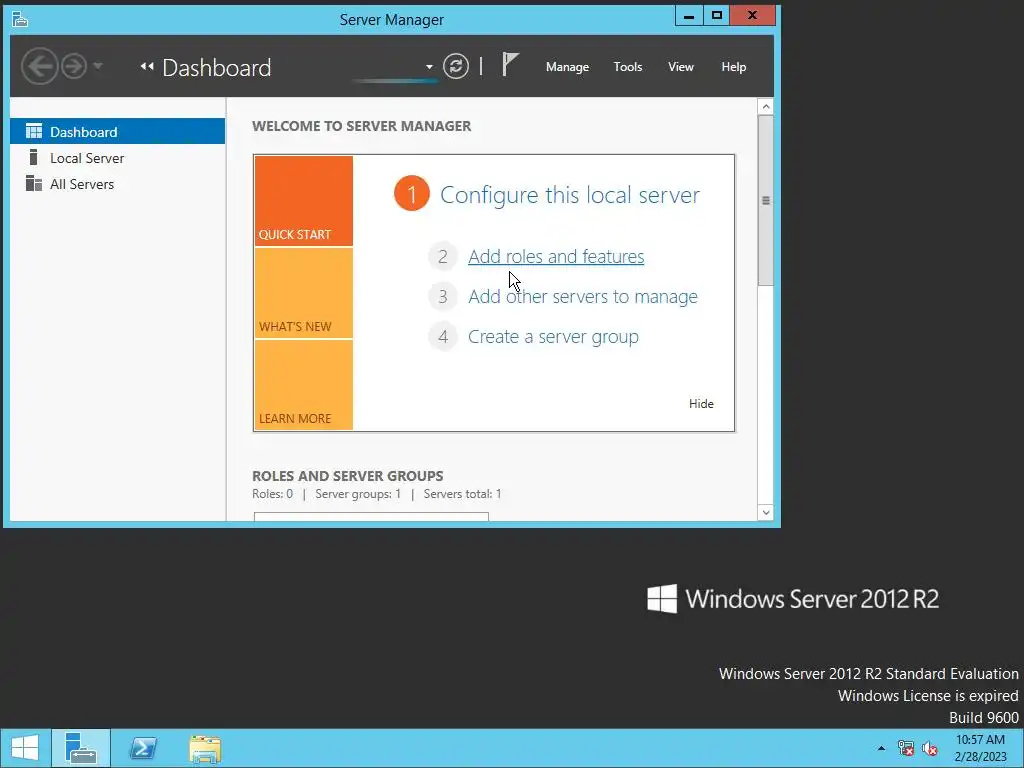Click the Roles: 0 count text
This screenshot has width=1024, height=768.
coord(272,494)
